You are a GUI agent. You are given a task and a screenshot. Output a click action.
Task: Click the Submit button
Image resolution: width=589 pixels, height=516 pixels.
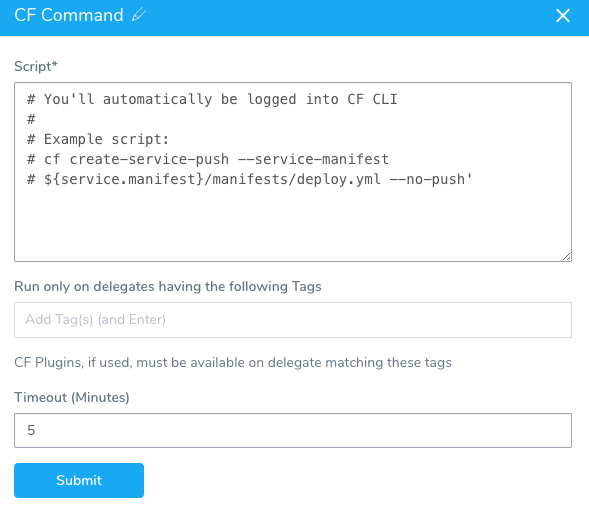(79, 480)
